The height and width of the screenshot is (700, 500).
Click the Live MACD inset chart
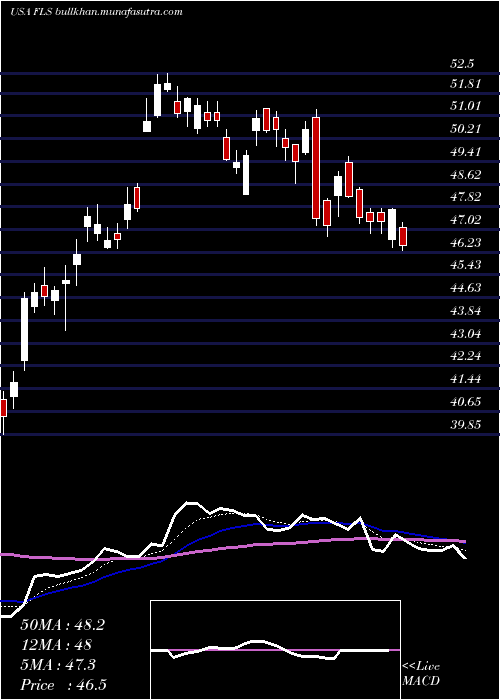click(275, 650)
